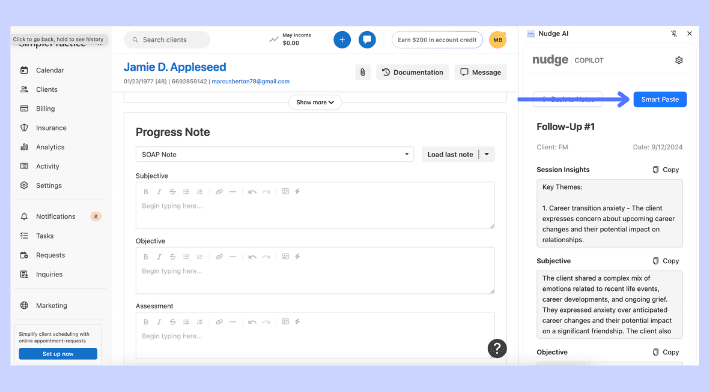Image resolution: width=710 pixels, height=392 pixels.
Task: Go to Clients in the sidebar
Action: (x=47, y=90)
